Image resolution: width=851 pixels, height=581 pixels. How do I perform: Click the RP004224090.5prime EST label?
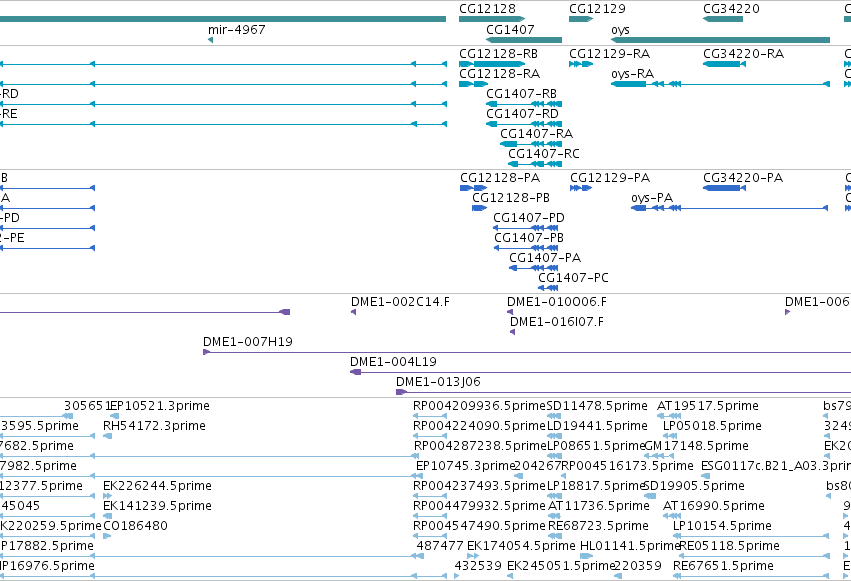pyautogui.click(x=479, y=426)
